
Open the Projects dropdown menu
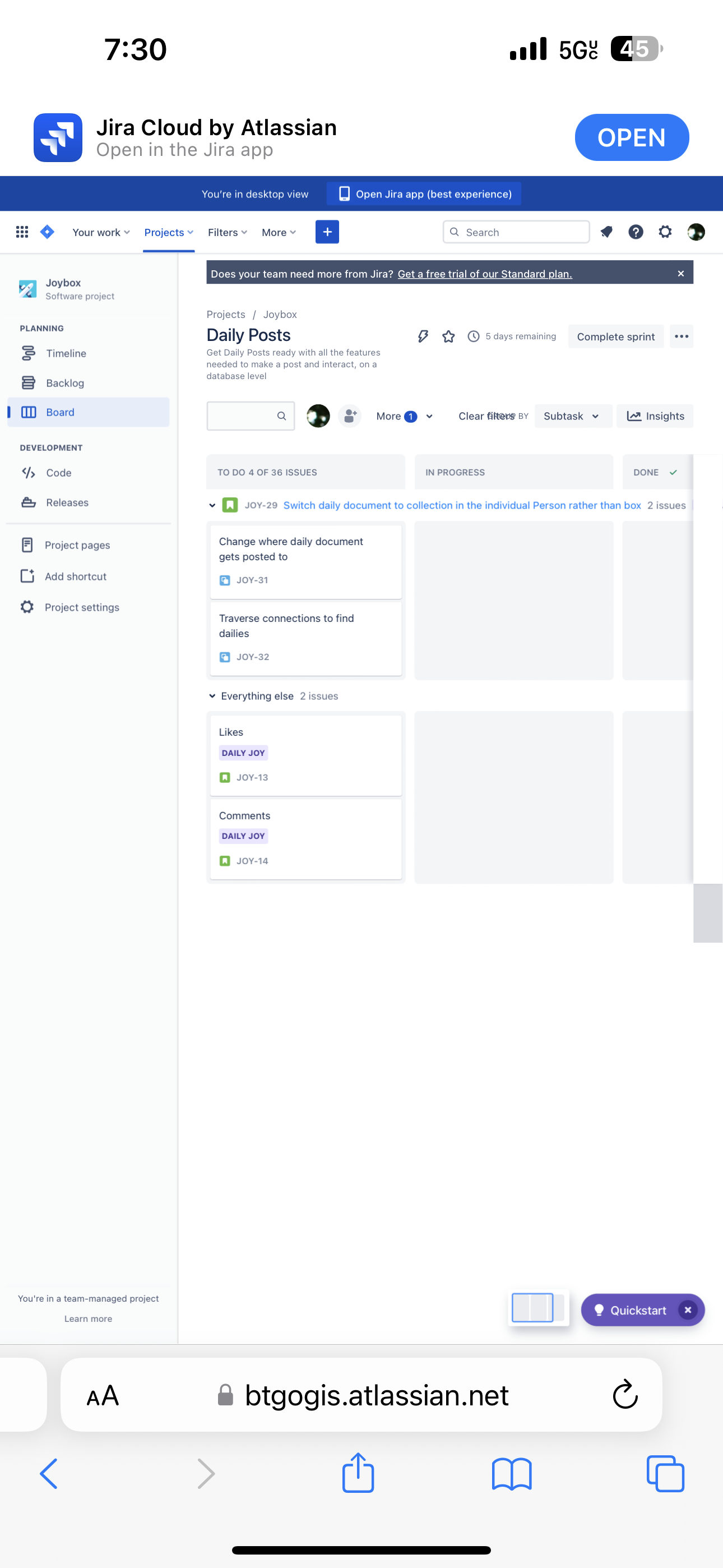tap(169, 232)
